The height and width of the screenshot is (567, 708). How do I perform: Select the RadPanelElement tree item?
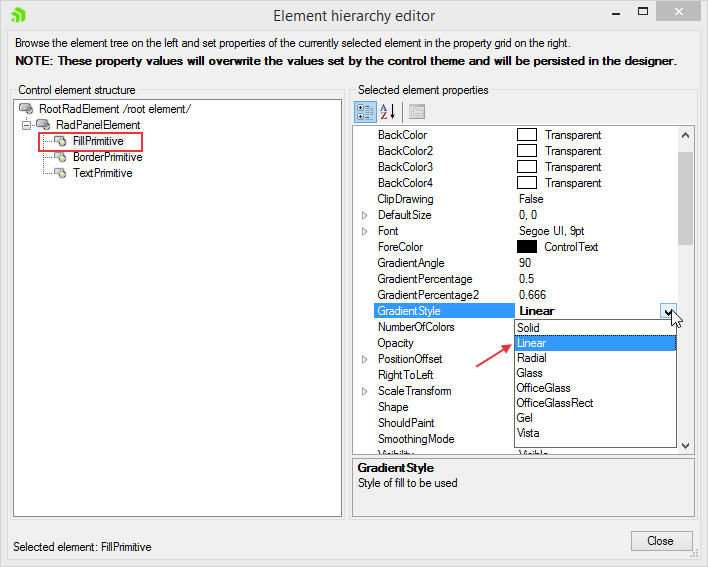coord(98,125)
